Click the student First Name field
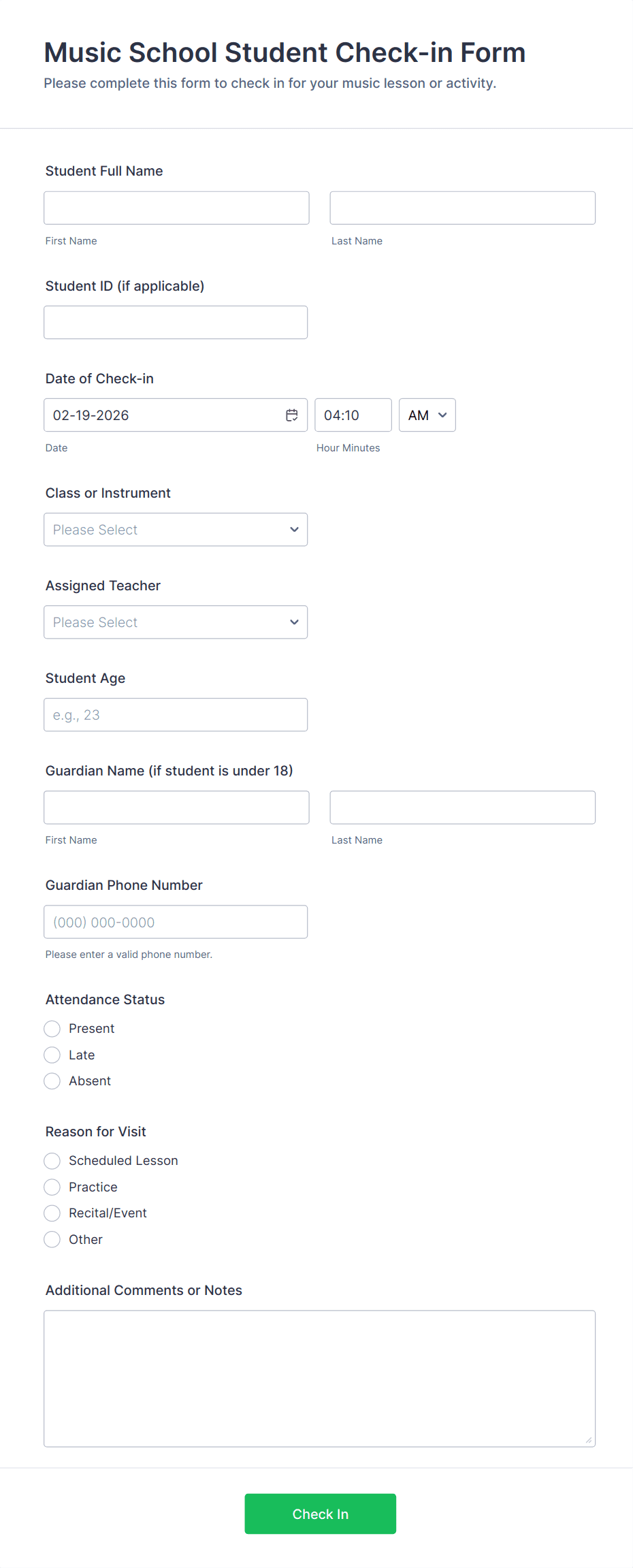 [176, 208]
